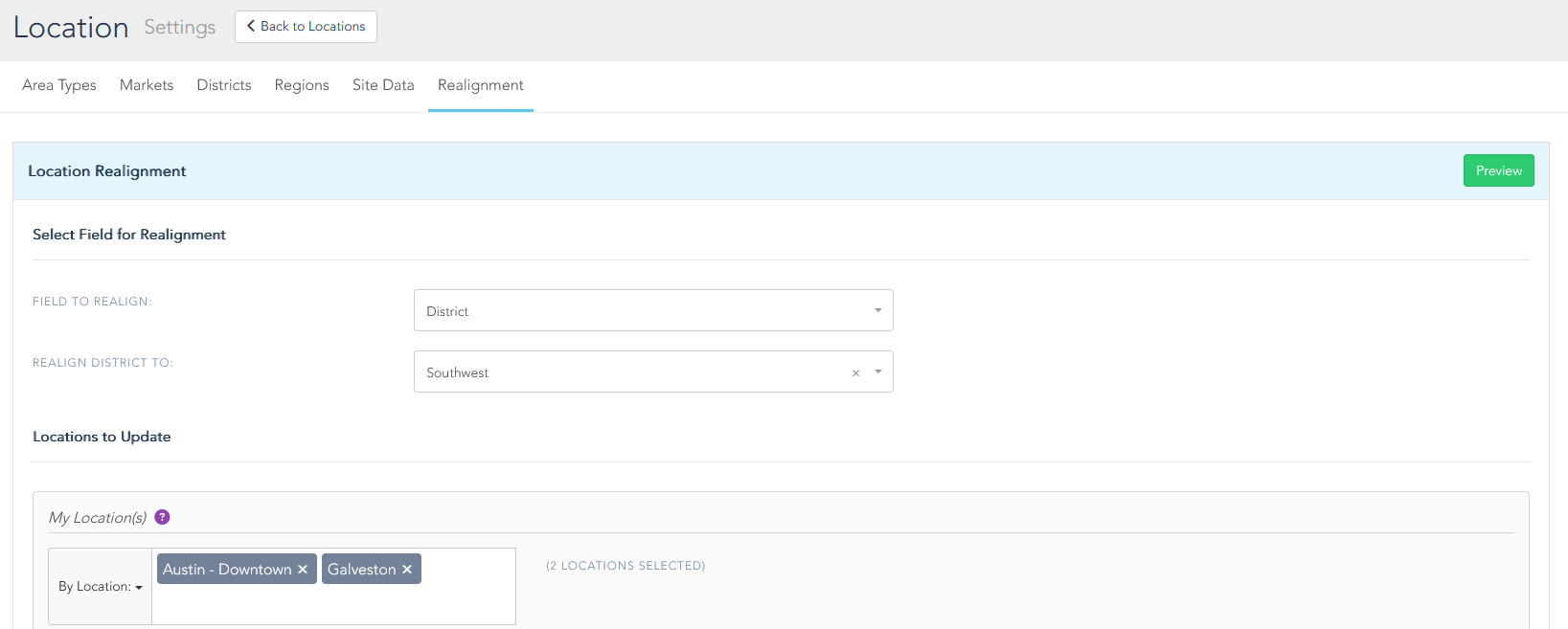Open the By Location filter dropdown

point(100,586)
